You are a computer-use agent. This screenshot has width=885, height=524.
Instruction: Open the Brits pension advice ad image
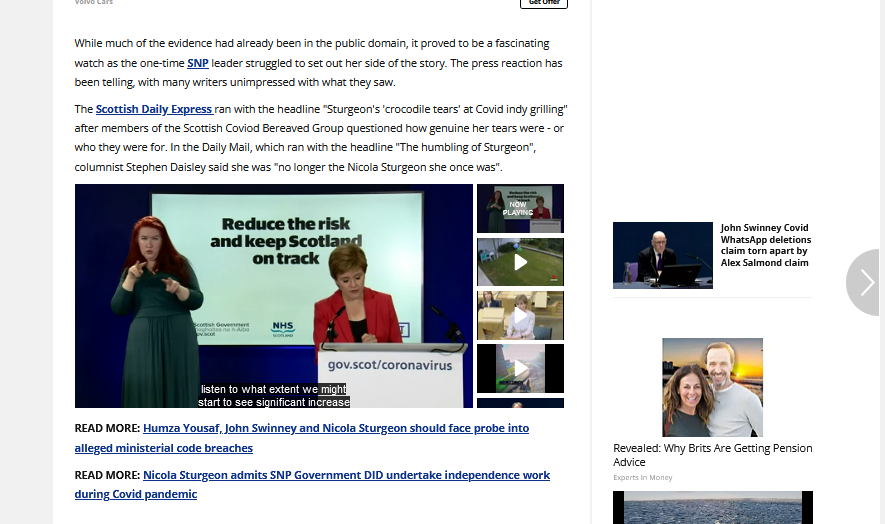tap(712, 387)
